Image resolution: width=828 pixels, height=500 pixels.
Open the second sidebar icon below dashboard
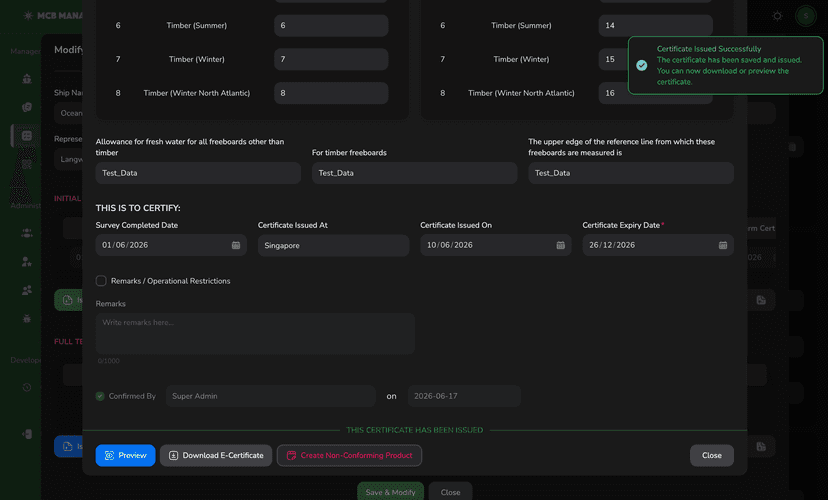[27, 107]
